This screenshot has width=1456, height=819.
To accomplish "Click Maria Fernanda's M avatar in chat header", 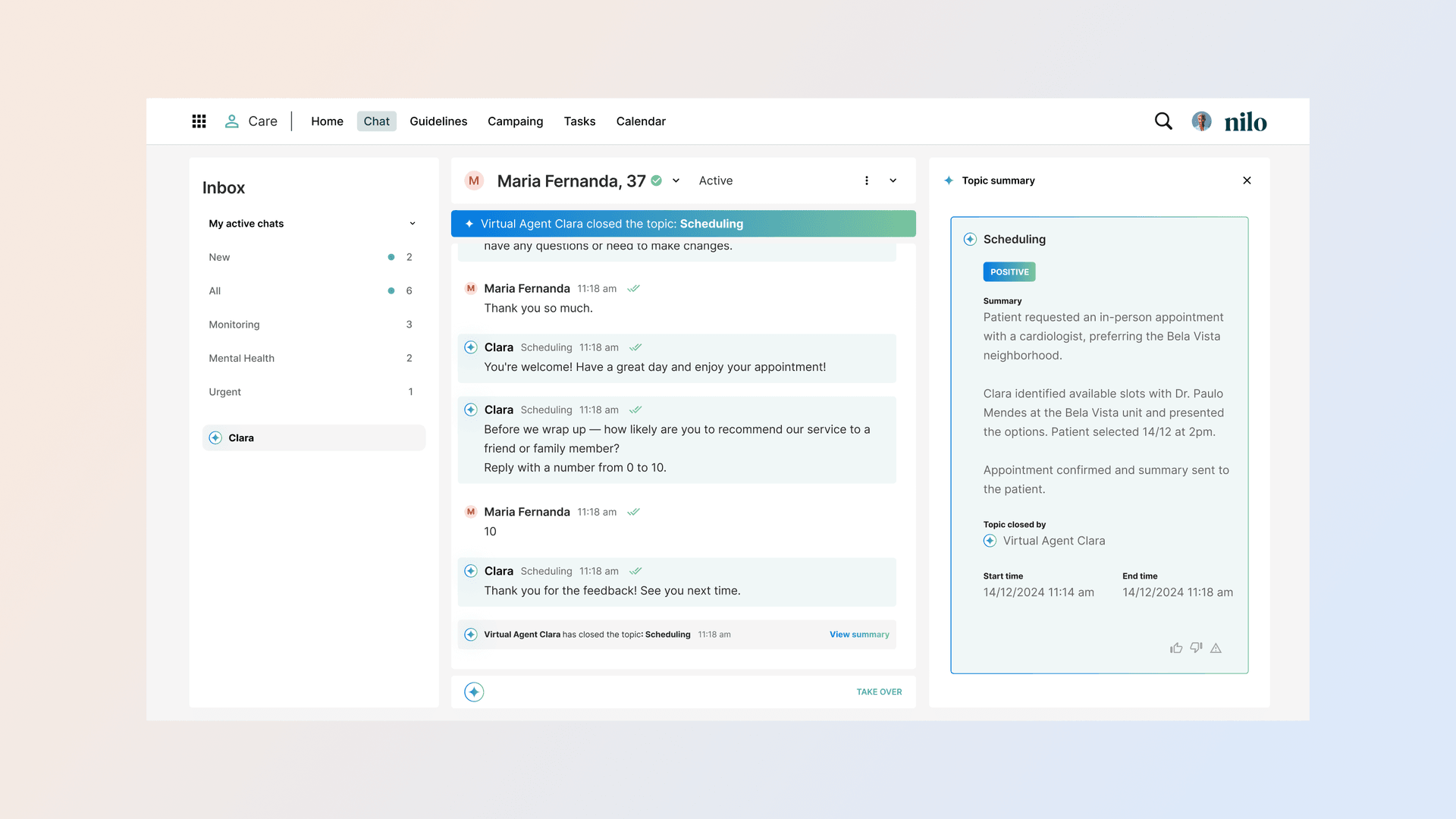I will 474,180.
